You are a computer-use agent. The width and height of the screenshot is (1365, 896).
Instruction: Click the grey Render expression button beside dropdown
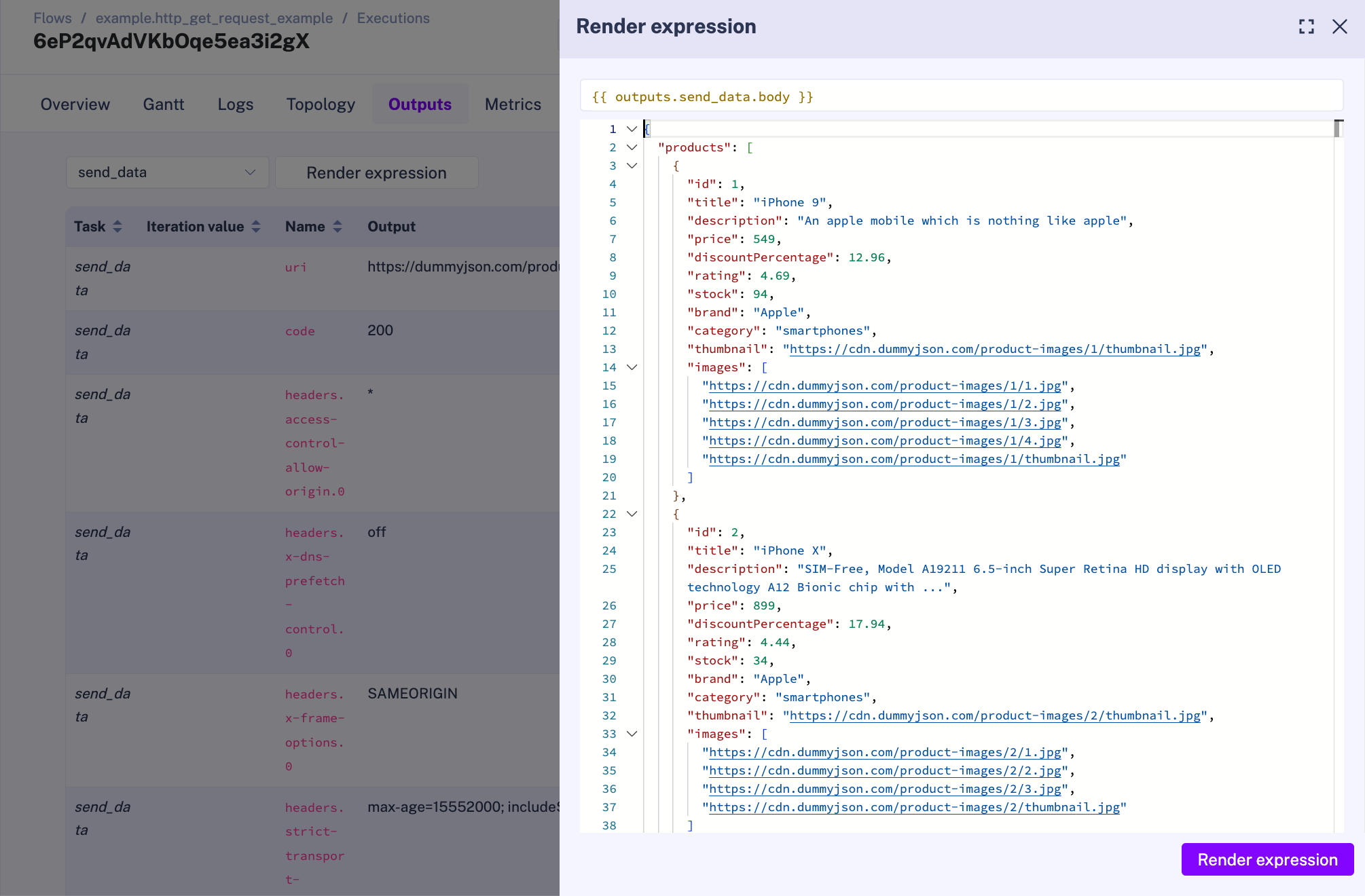point(376,172)
